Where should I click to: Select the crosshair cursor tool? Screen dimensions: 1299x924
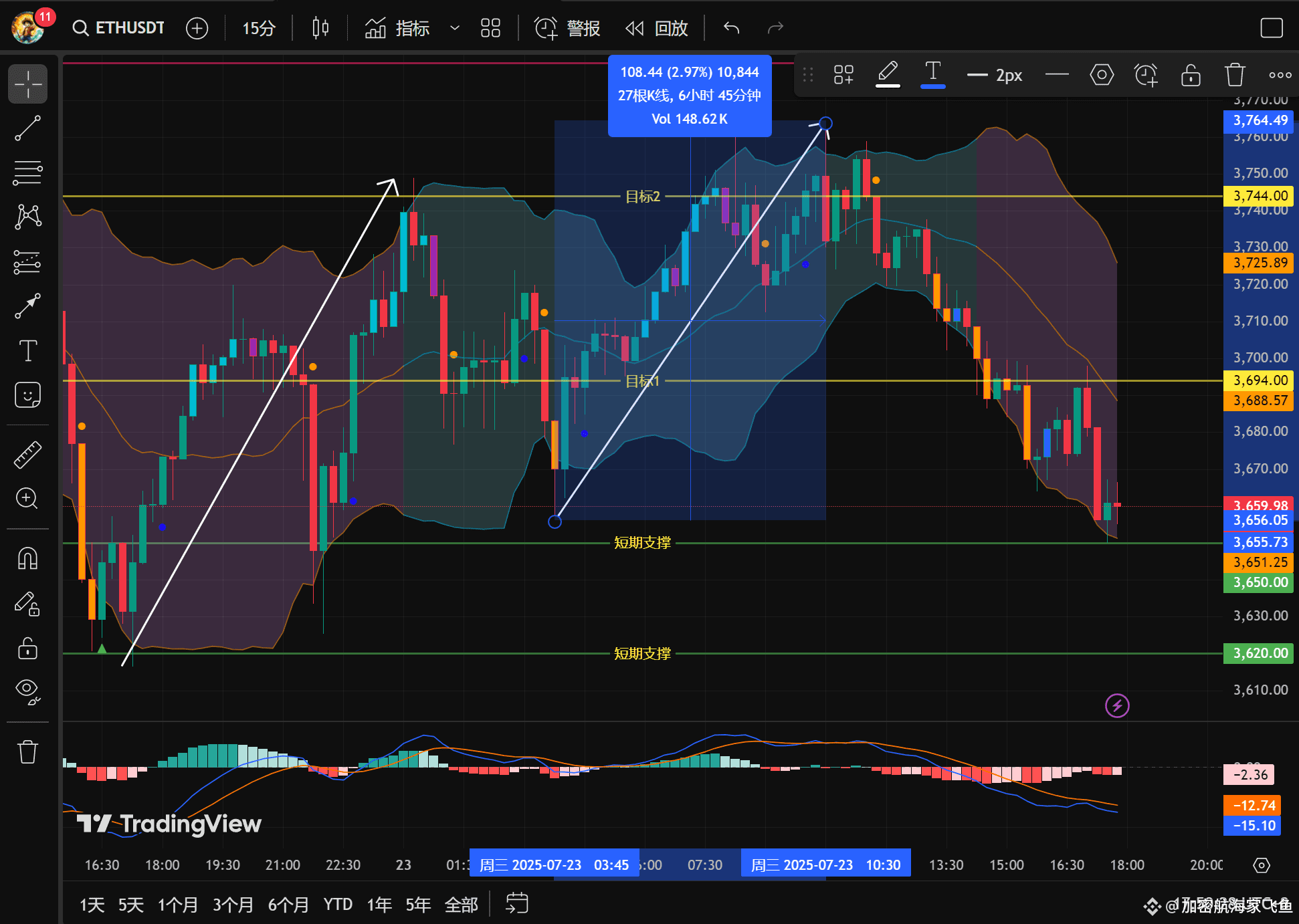pos(27,84)
